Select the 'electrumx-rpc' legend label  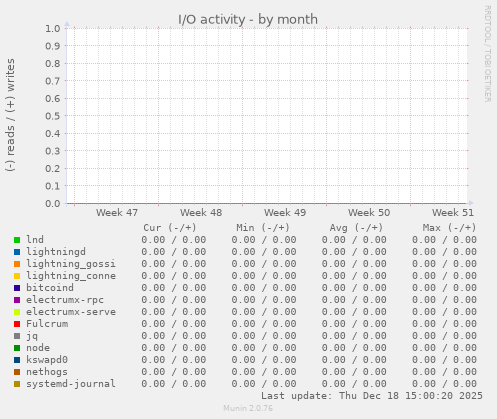65,300
